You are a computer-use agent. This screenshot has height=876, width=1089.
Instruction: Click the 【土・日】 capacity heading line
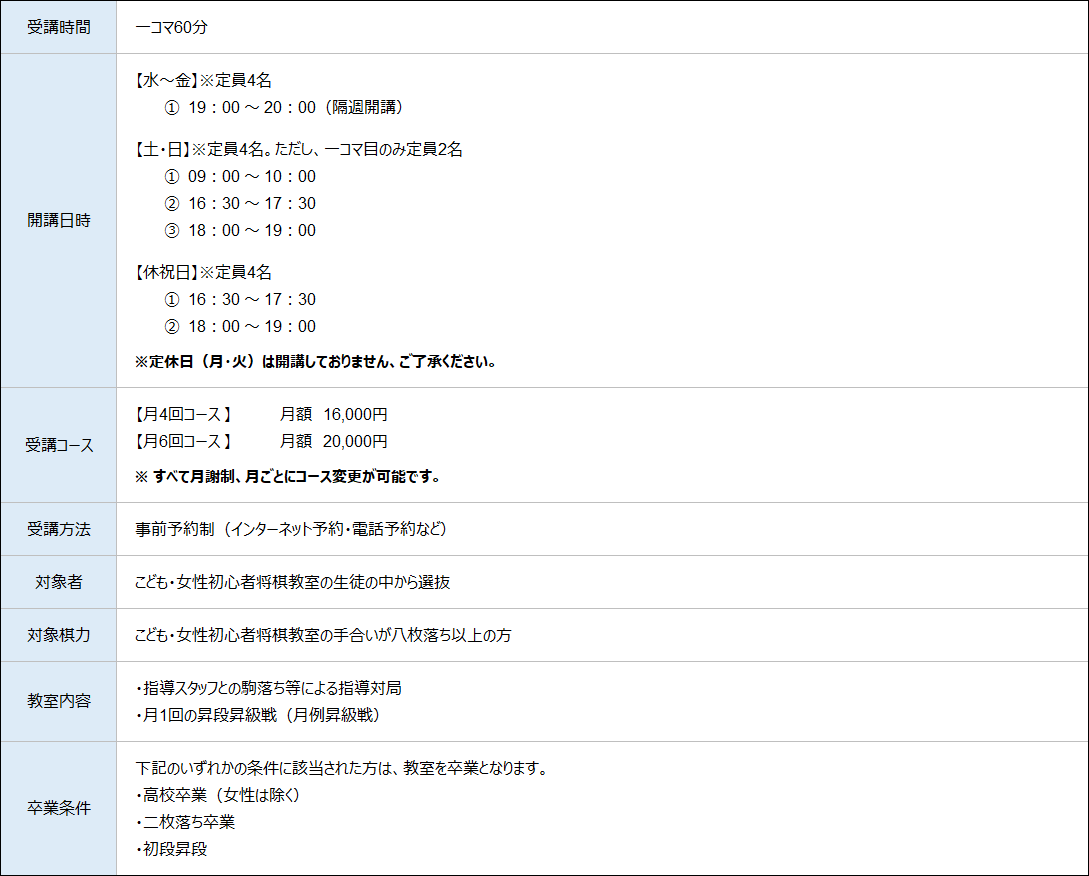pyautogui.click(x=298, y=149)
